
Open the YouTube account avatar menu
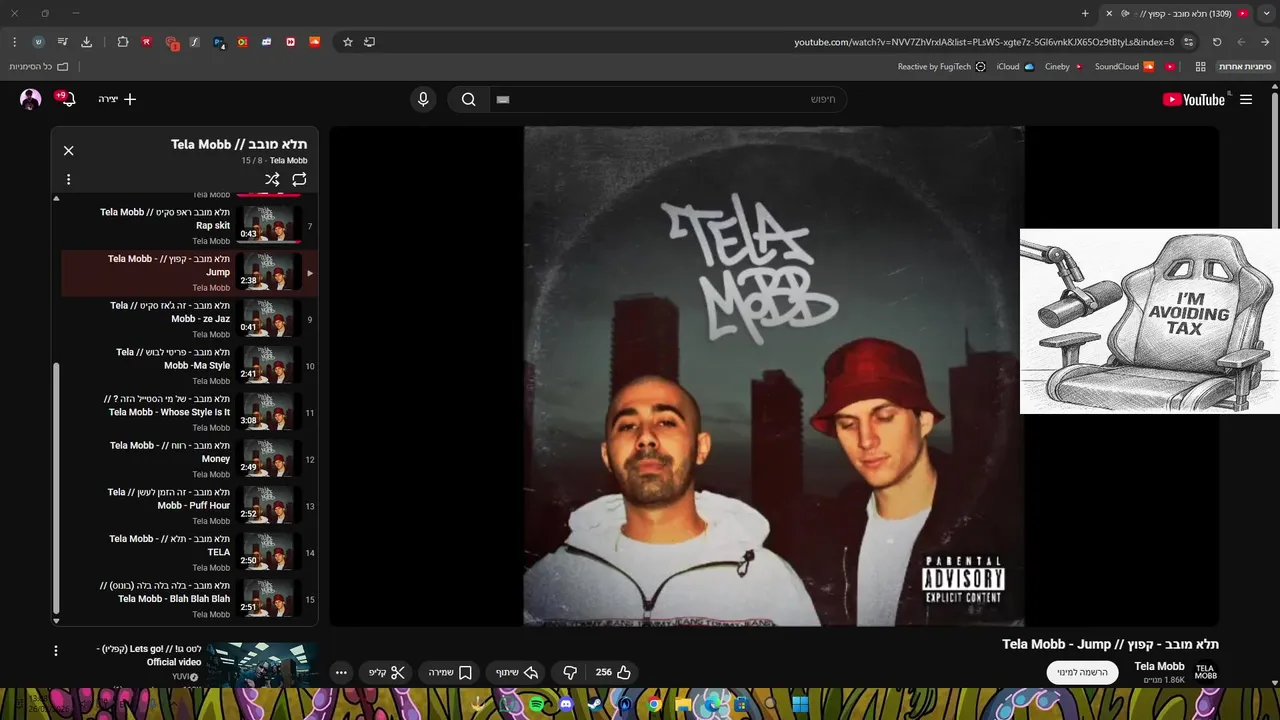31,99
